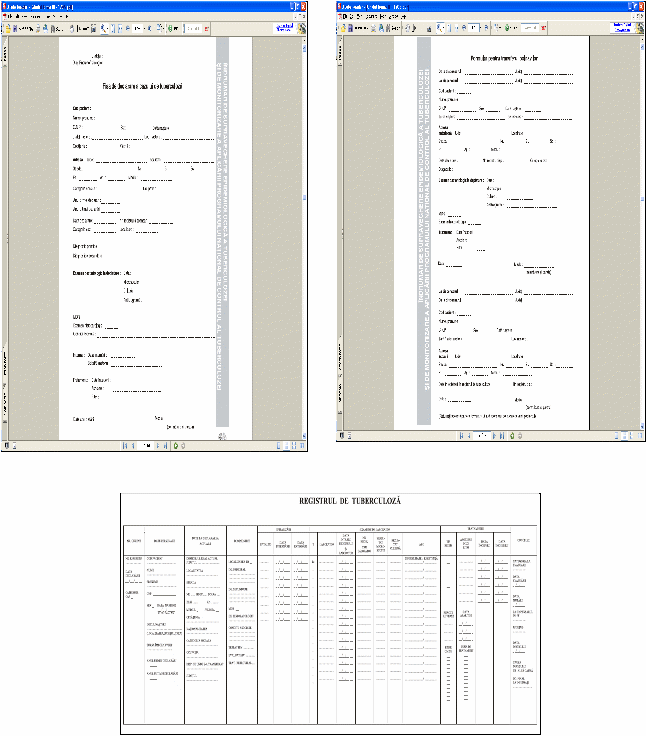Email icon in left Adobe Reader toolbar
Image resolution: width=646 pixels, height=736 pixels.
[x=46, y=29]
